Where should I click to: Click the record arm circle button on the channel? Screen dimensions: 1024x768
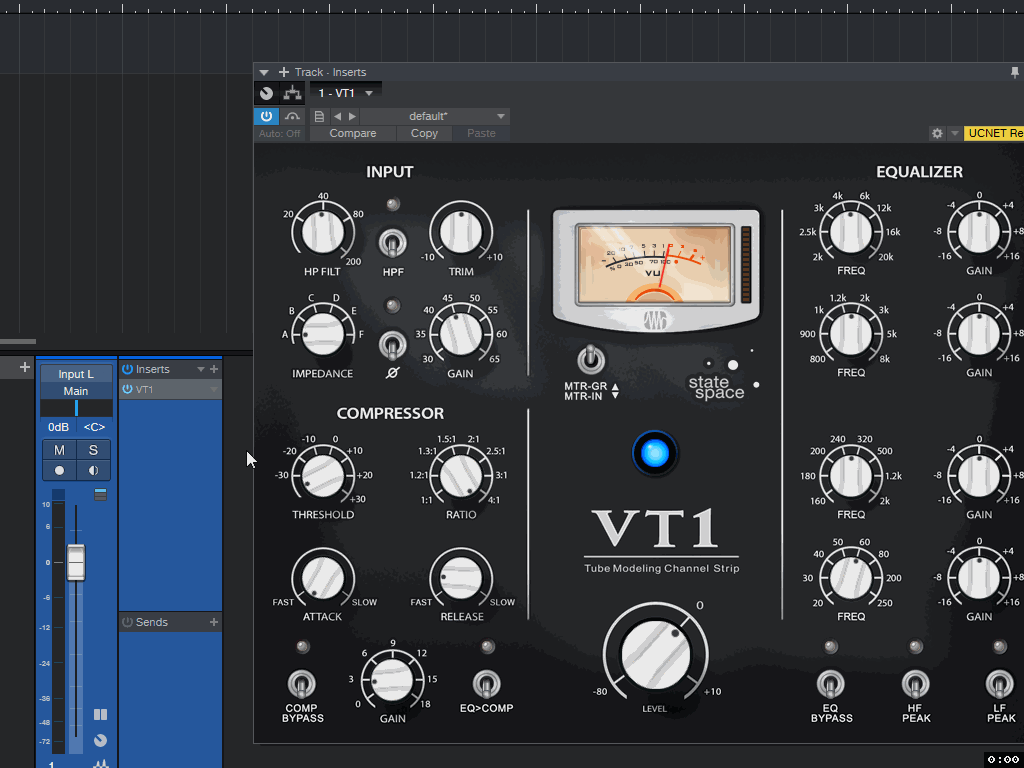(x=59, y=470)
